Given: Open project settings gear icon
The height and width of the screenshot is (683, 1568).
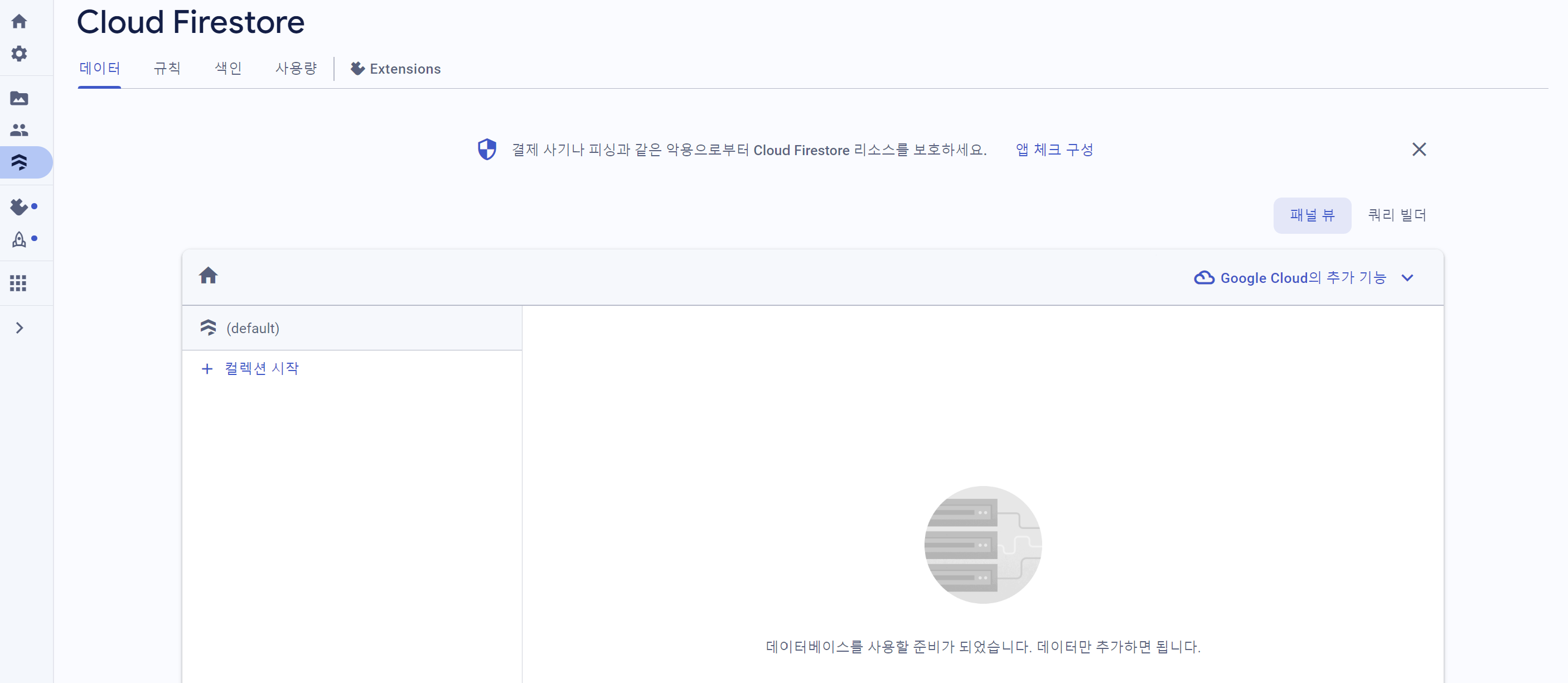Looking at the screenshot, I should click(19, 54).
